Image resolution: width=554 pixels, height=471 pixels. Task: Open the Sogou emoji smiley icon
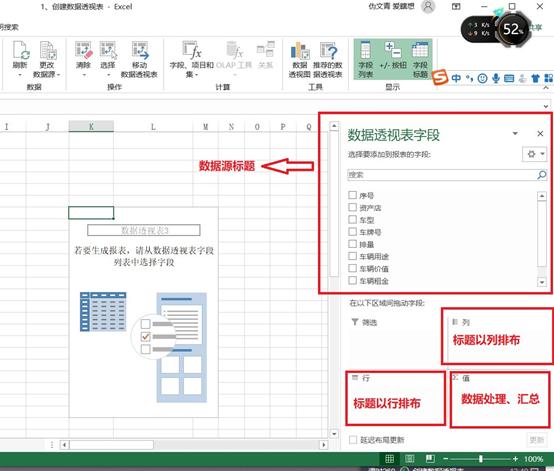click(x=482, y=78)
